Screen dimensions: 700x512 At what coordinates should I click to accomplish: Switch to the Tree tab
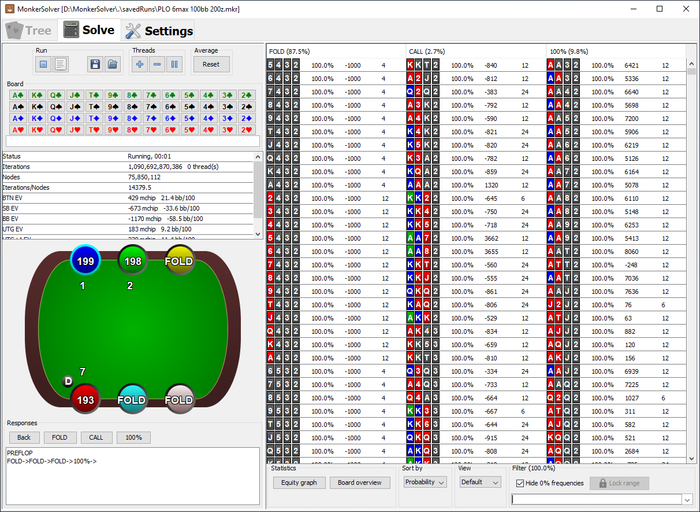pos(30,30)
